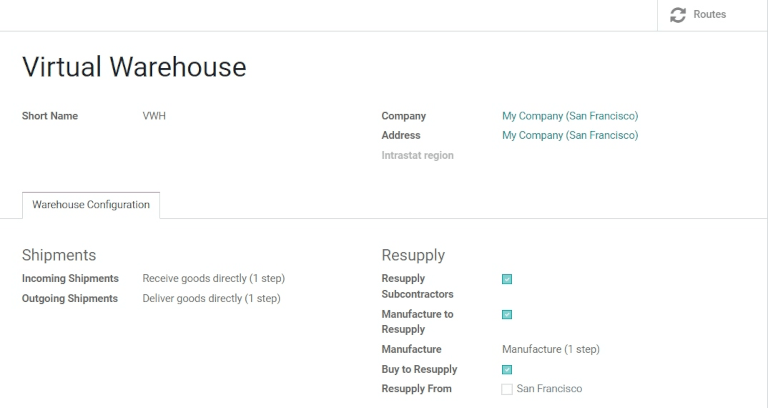Click the Incoming Shipments label
Viewport: 768px width, 408px height.
click(x=70, y=279)
